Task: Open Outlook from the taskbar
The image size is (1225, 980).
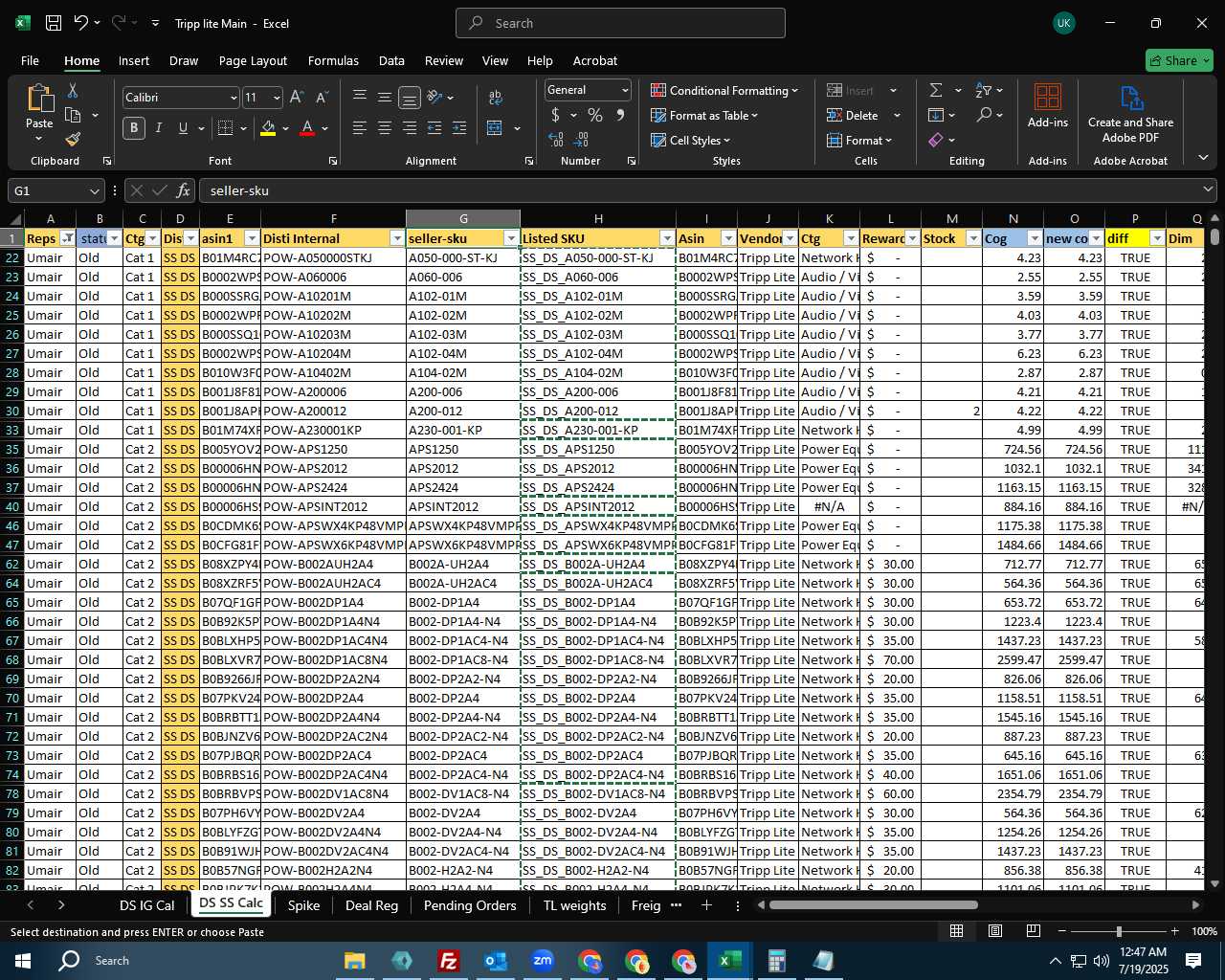Action: click(496, 961)
